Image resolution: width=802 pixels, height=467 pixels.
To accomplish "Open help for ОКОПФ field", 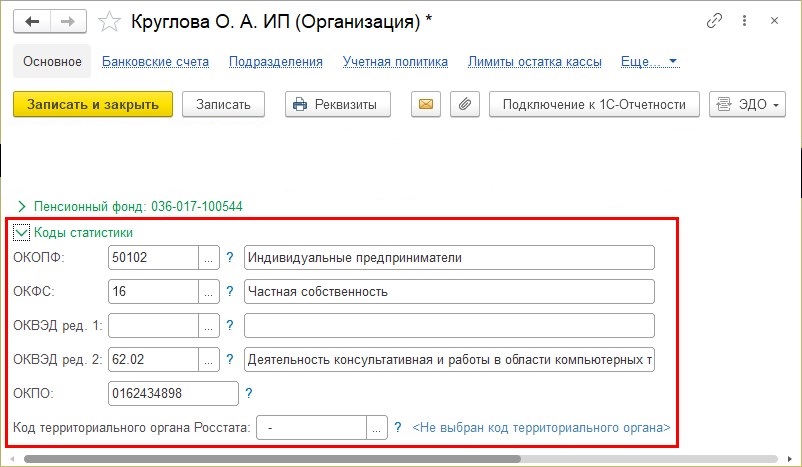I will tap(230, 257).
